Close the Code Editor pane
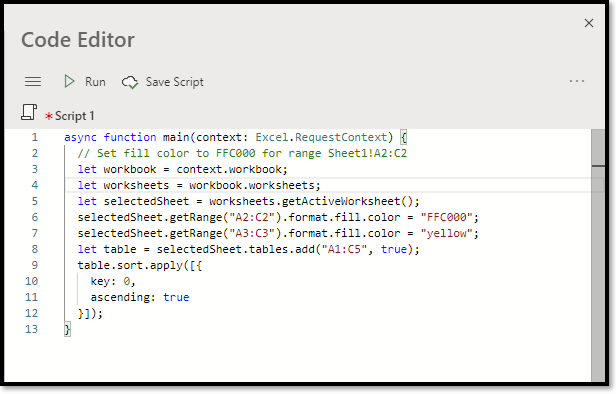Image resolution: width=616 pixels, height=394 pixels. [x=588, y=23]
